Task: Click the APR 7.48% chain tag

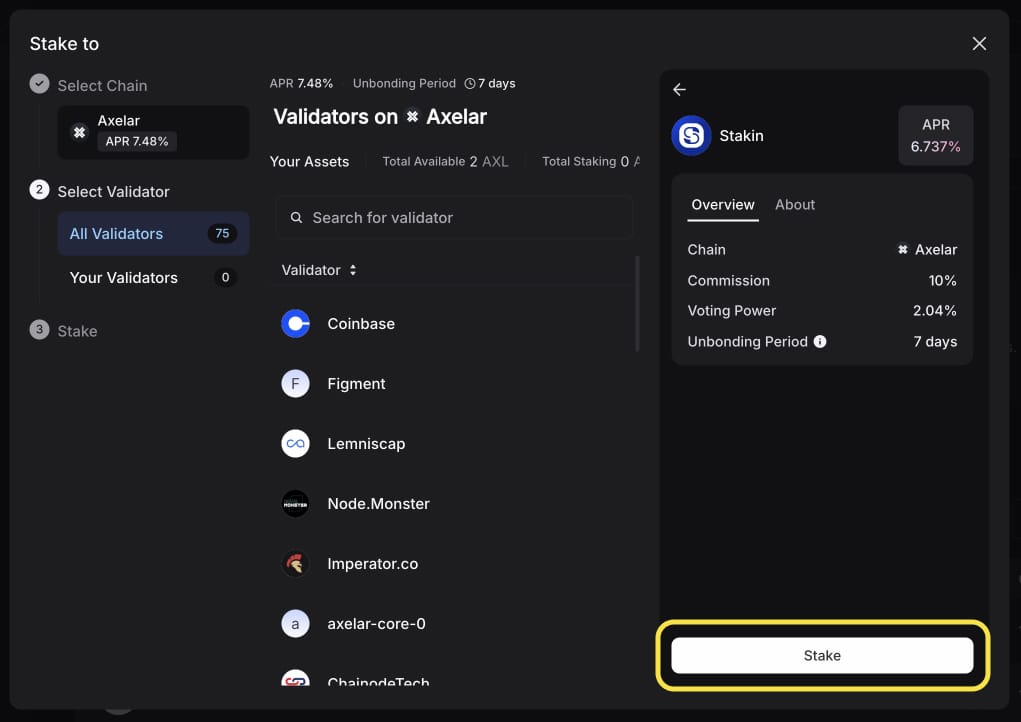Action: (137, 141)
